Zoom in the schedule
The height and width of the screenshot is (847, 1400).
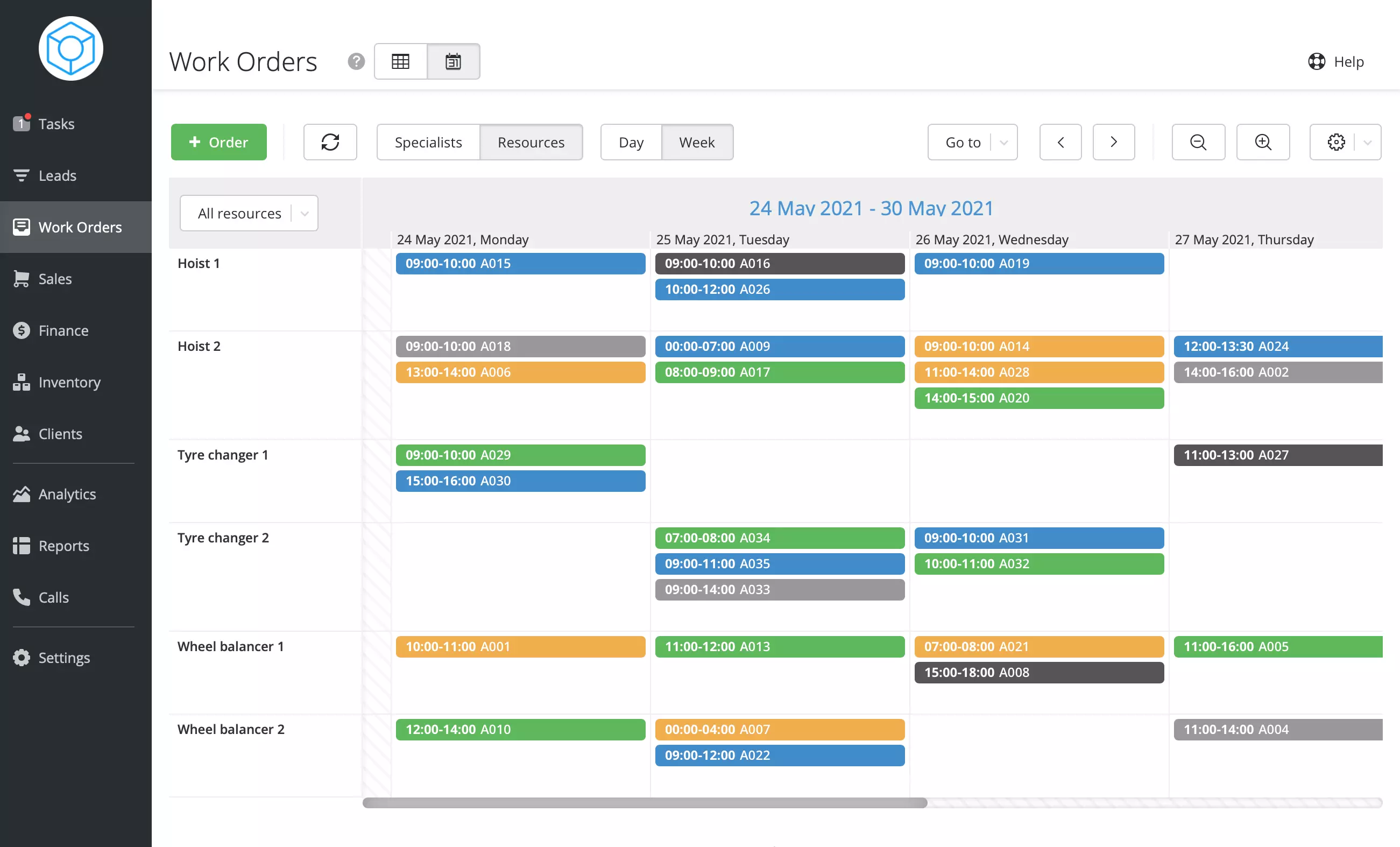(1263, 142)
